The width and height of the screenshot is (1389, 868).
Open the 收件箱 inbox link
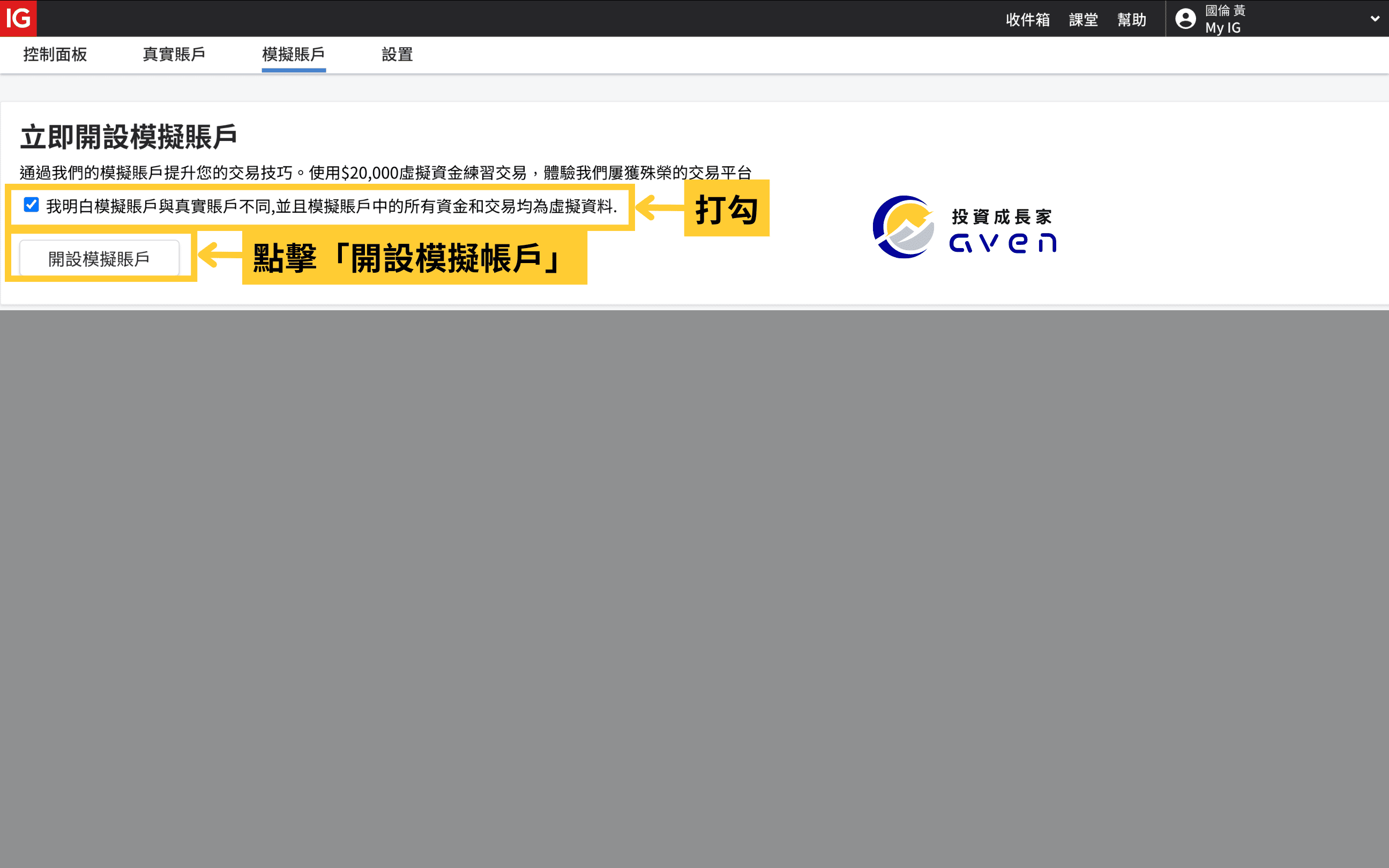tap(1027, 19)
